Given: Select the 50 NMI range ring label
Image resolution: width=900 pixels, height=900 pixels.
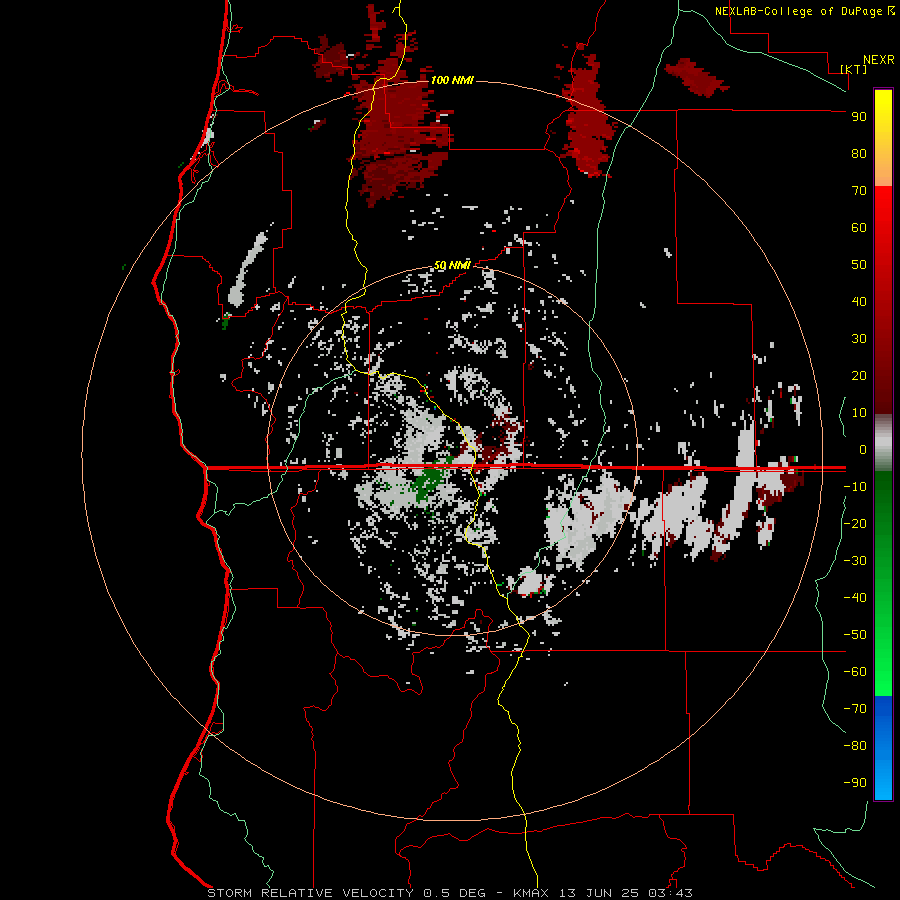Looking at the screenshot, I should (452, 265).
